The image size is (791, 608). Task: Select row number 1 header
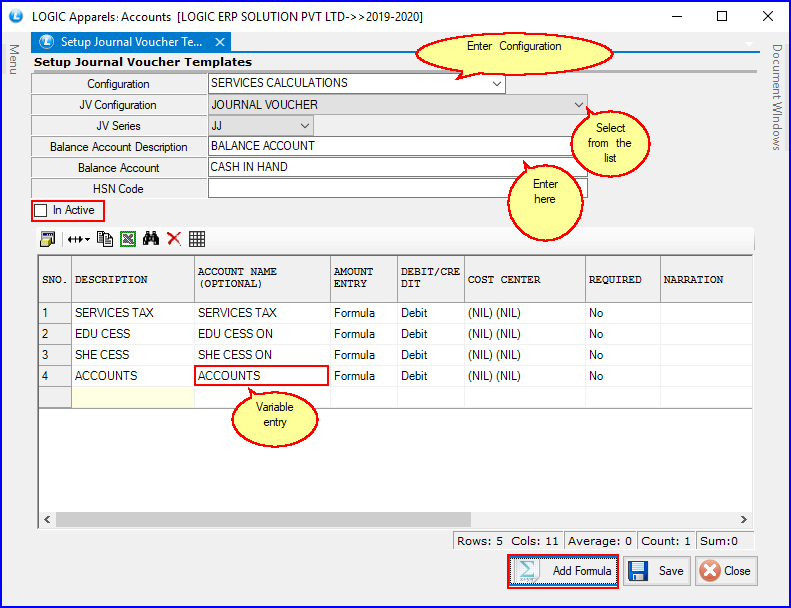coord(55,313)
